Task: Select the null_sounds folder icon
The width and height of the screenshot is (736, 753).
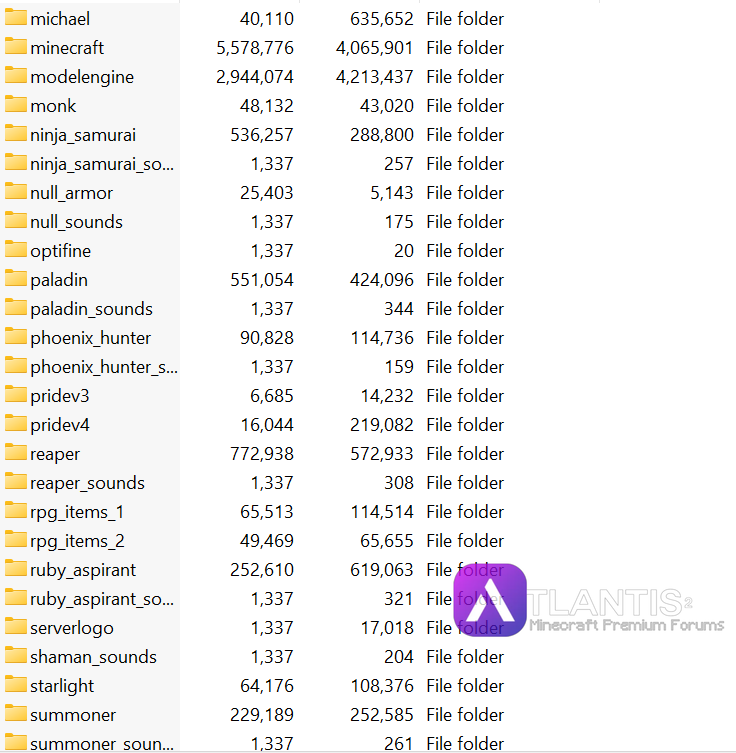Action: pyautogui.click(x=16, y=220)
